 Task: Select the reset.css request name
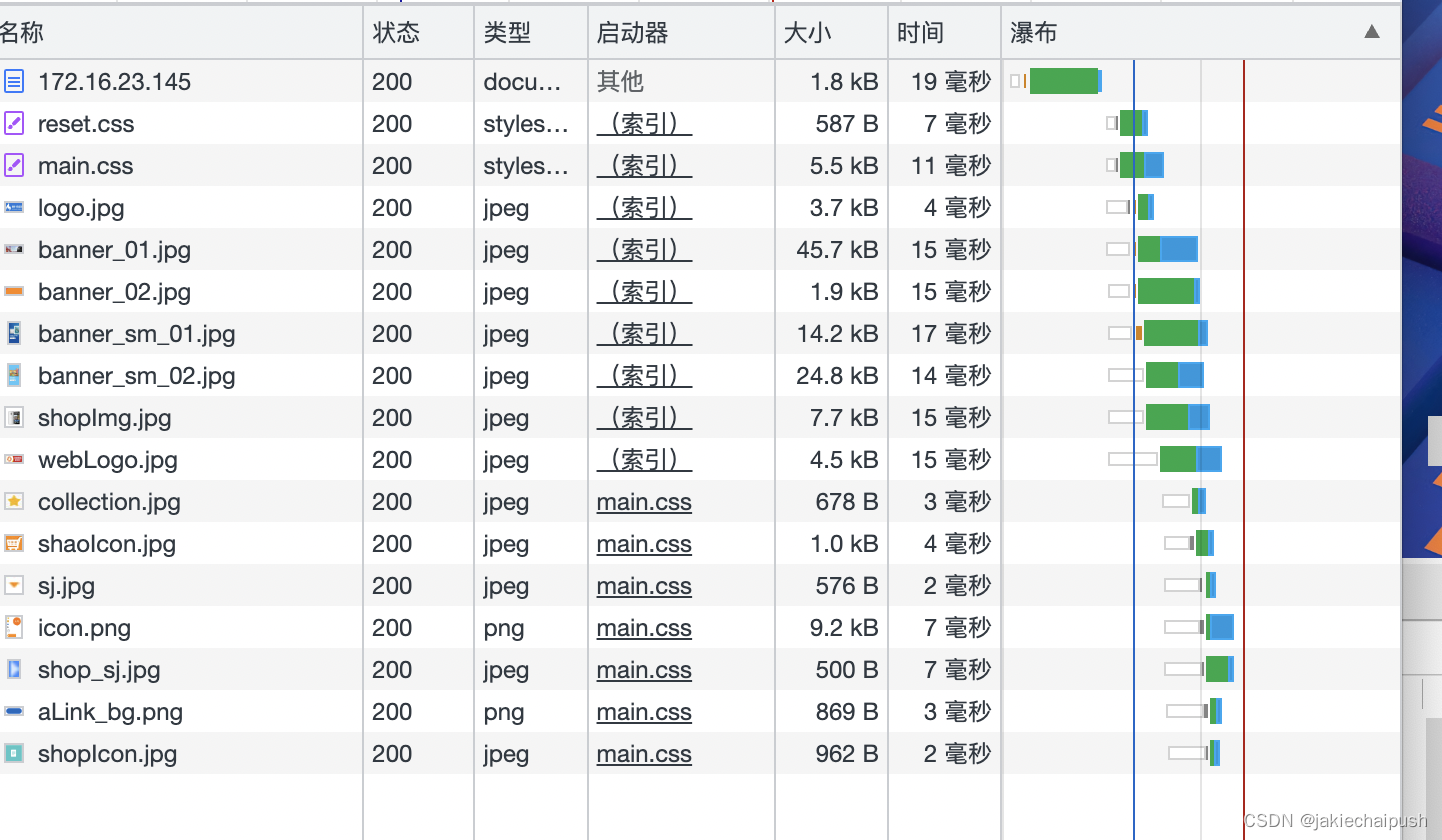(x=86, y=124)
